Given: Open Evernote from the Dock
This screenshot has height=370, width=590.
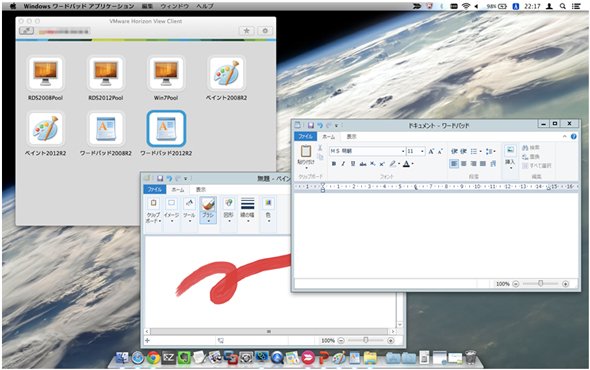Looking at the screenshot, I should 184,358.
